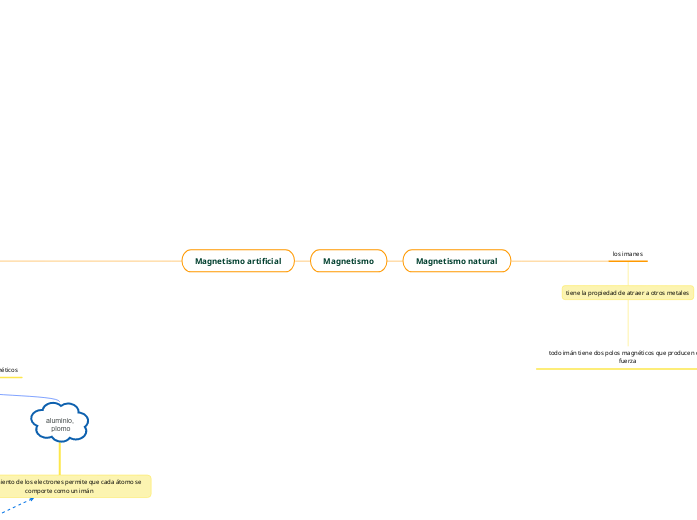Select the 'todo imán tiene dos polos' node
Image resolution: width=697 pixels, height=520 pixels.
pos(620,356)
